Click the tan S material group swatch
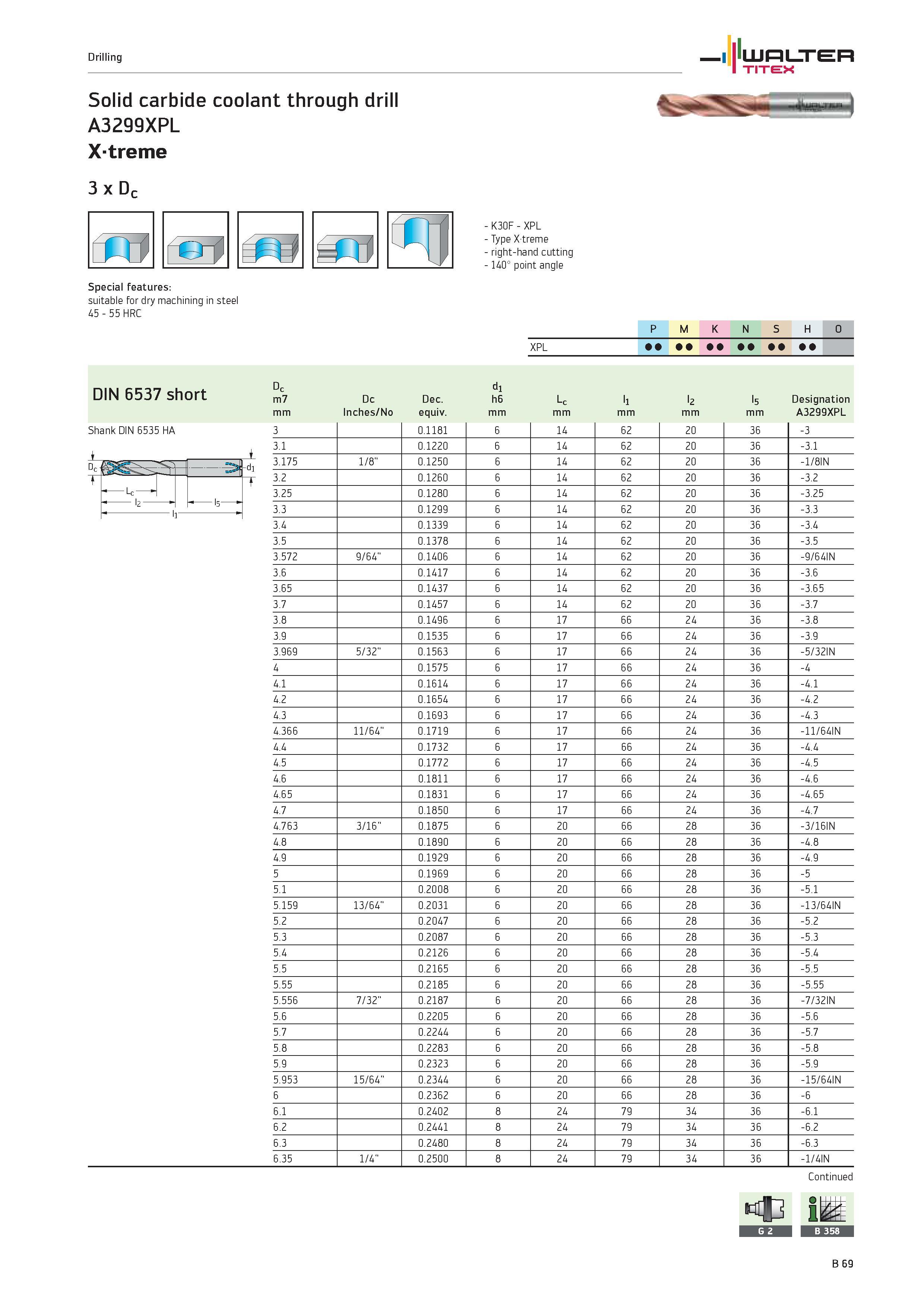 tap(776, 329)
